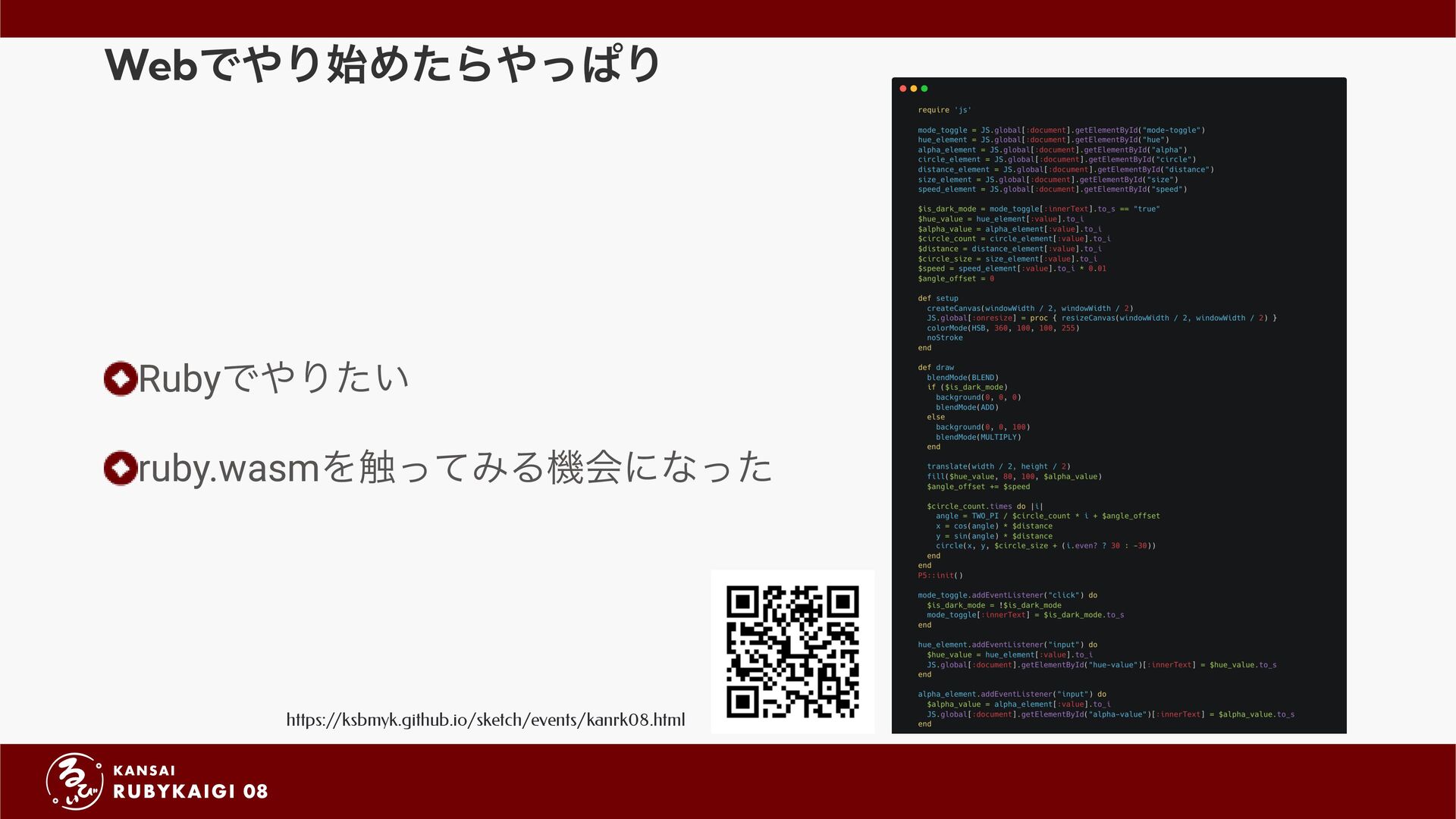Click the translate(width / 2, height / 2) line
Image resolution: width=1456 pixels, height=819 pixels.
[x=999, y=467]
